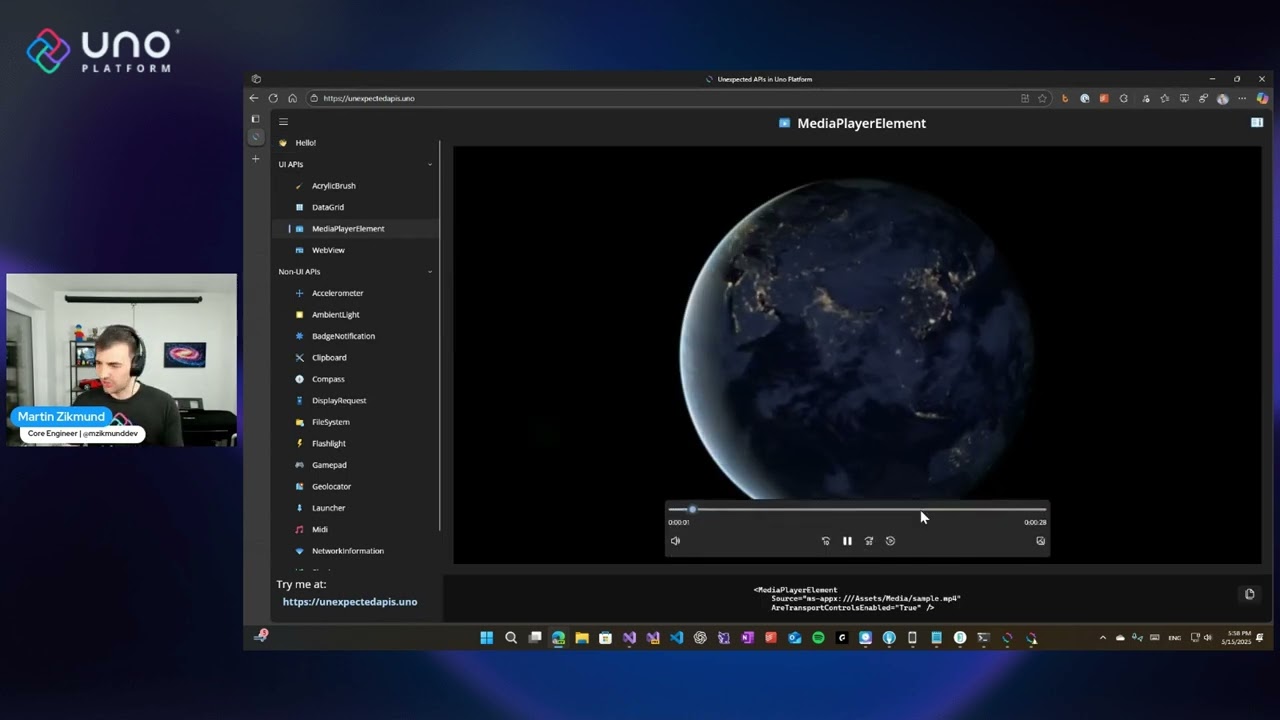This screenshot has height=720, width=1280.
Task: Open Midi sample
Action: (x=357, y=530)
